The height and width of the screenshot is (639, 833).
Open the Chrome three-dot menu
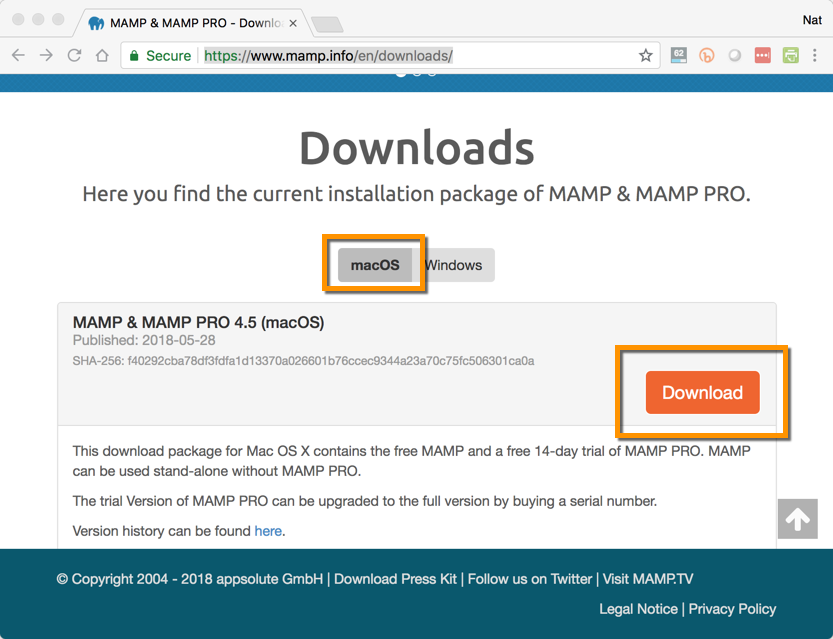tap(814, 55)
